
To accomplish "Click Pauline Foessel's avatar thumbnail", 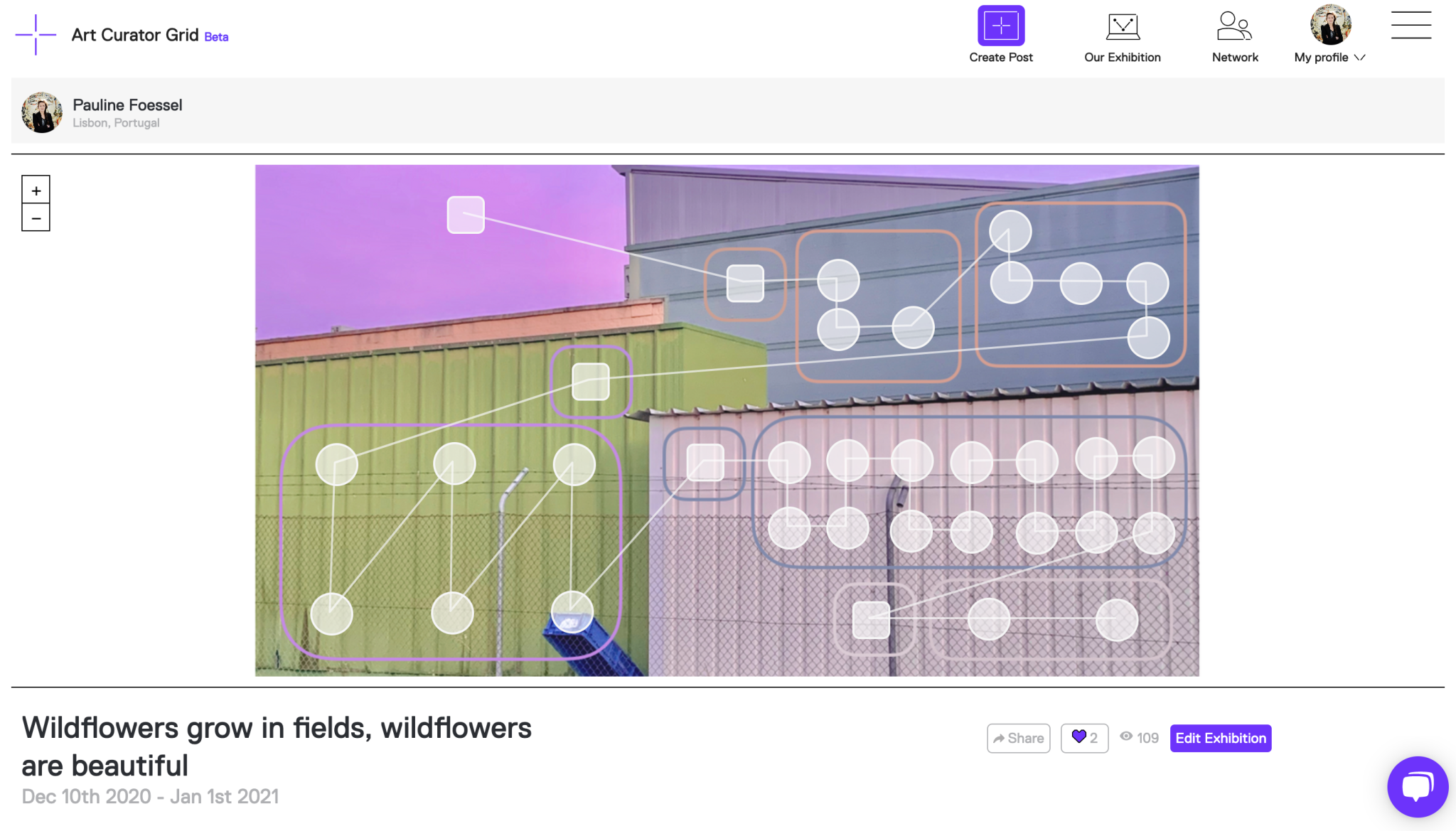I will tap(42, 112).
